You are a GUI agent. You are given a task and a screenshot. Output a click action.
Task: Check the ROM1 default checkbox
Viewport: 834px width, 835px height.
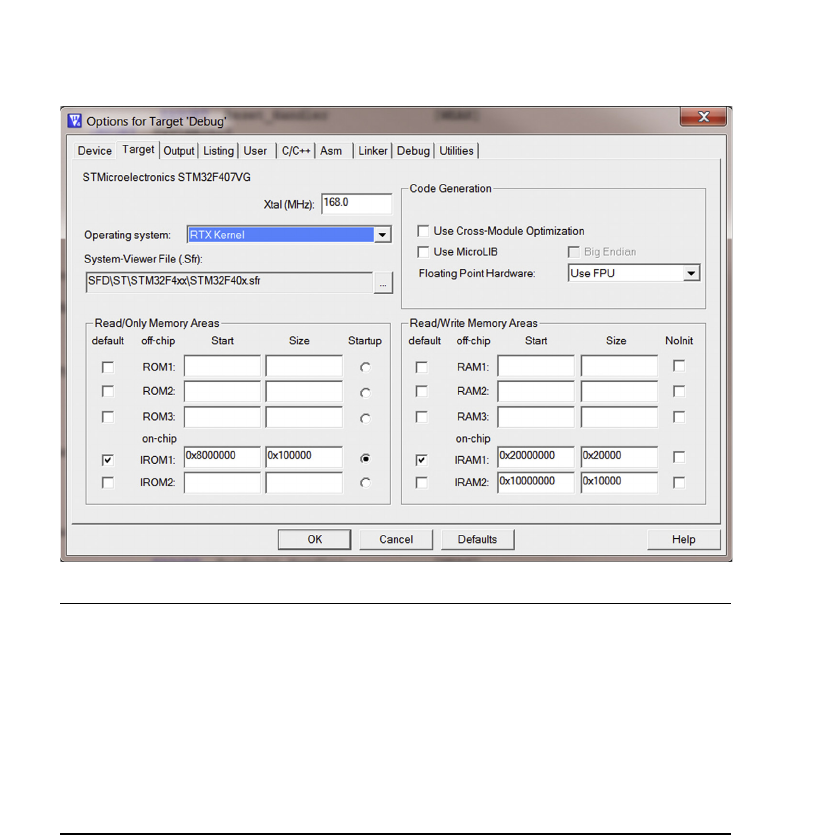click(108, 367)
